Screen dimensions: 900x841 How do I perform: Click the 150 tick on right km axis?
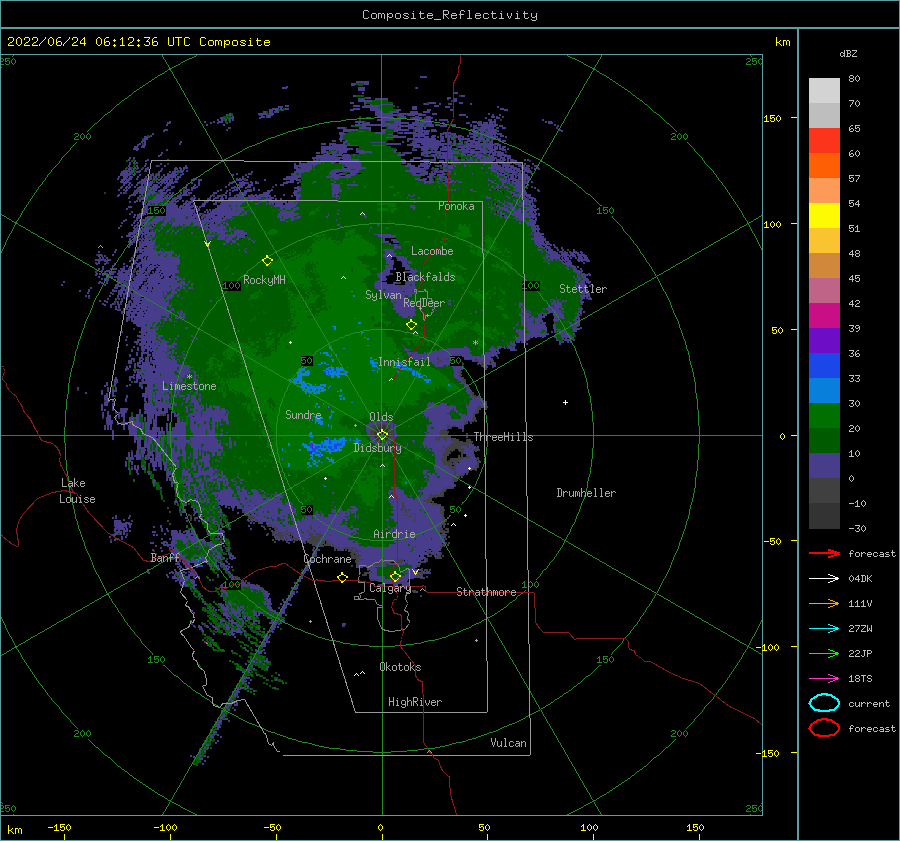point(772,118)
